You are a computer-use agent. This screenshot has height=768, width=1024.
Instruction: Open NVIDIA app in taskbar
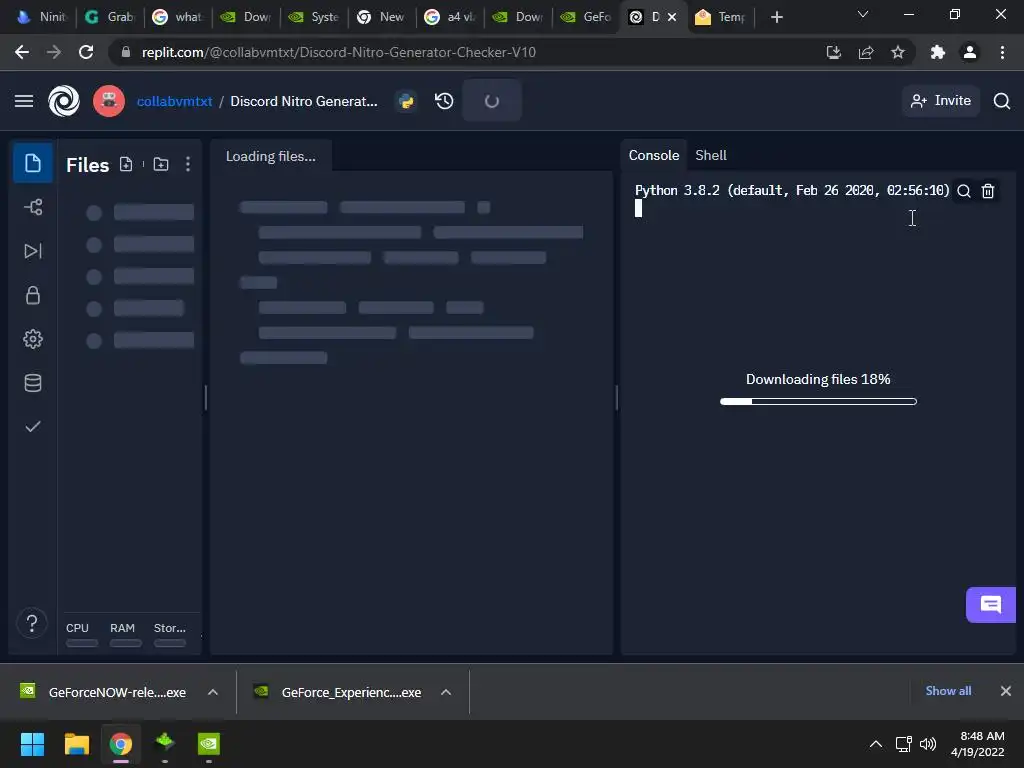[x=209, y=744]
